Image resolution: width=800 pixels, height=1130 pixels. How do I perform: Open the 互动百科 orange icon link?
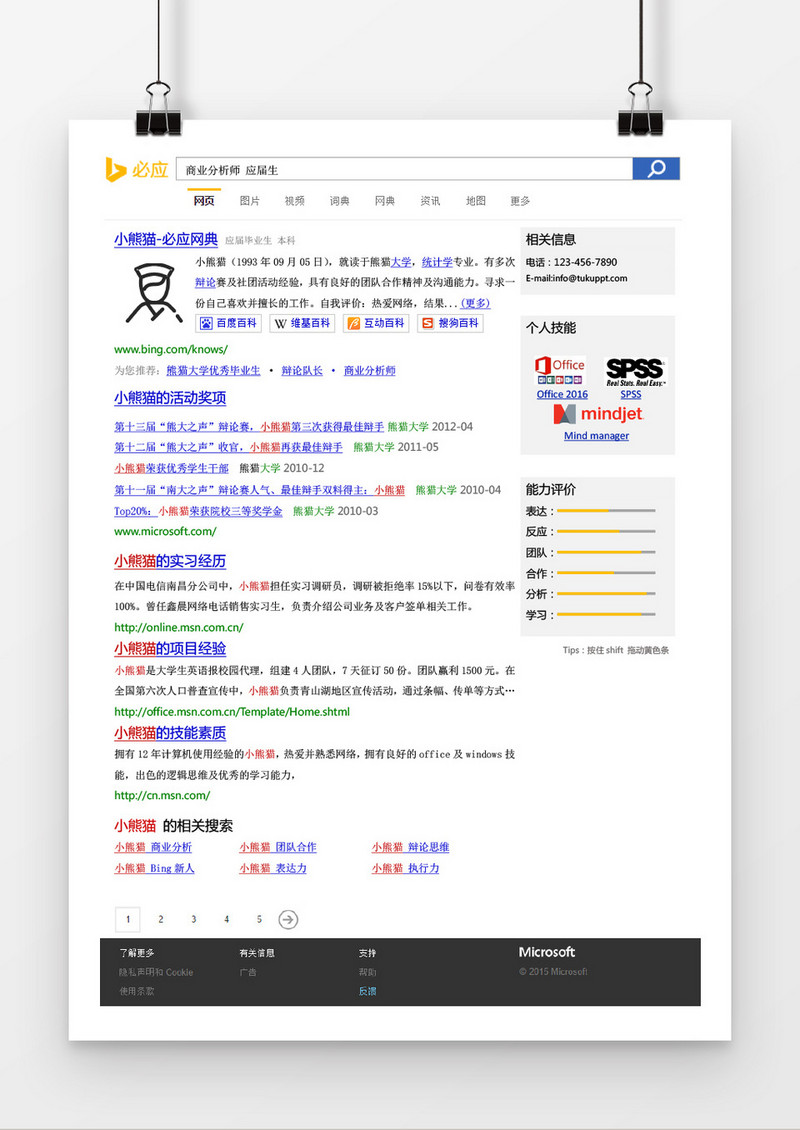click(376, 324)
